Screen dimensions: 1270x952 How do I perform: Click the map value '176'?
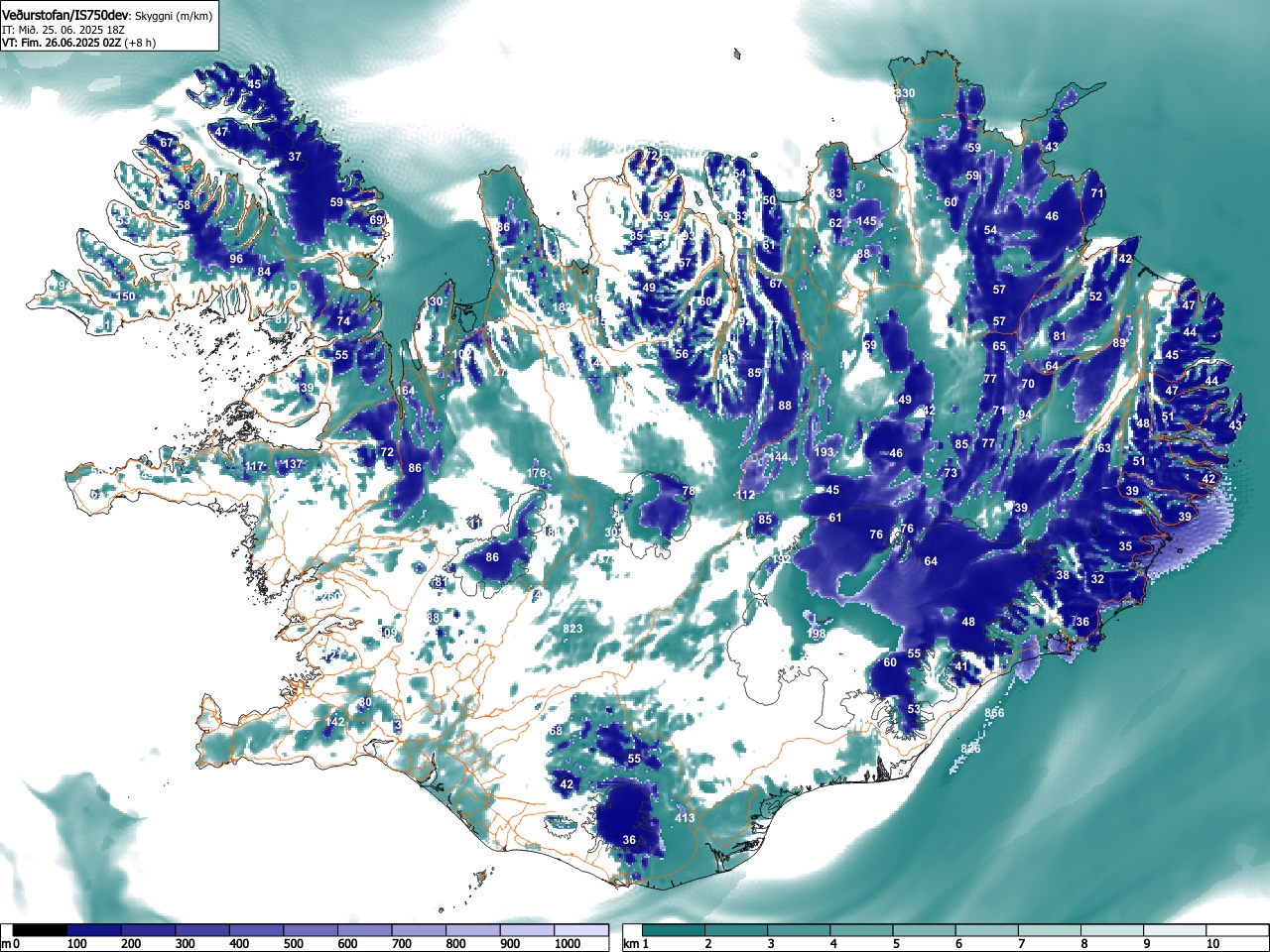(537, 473)
